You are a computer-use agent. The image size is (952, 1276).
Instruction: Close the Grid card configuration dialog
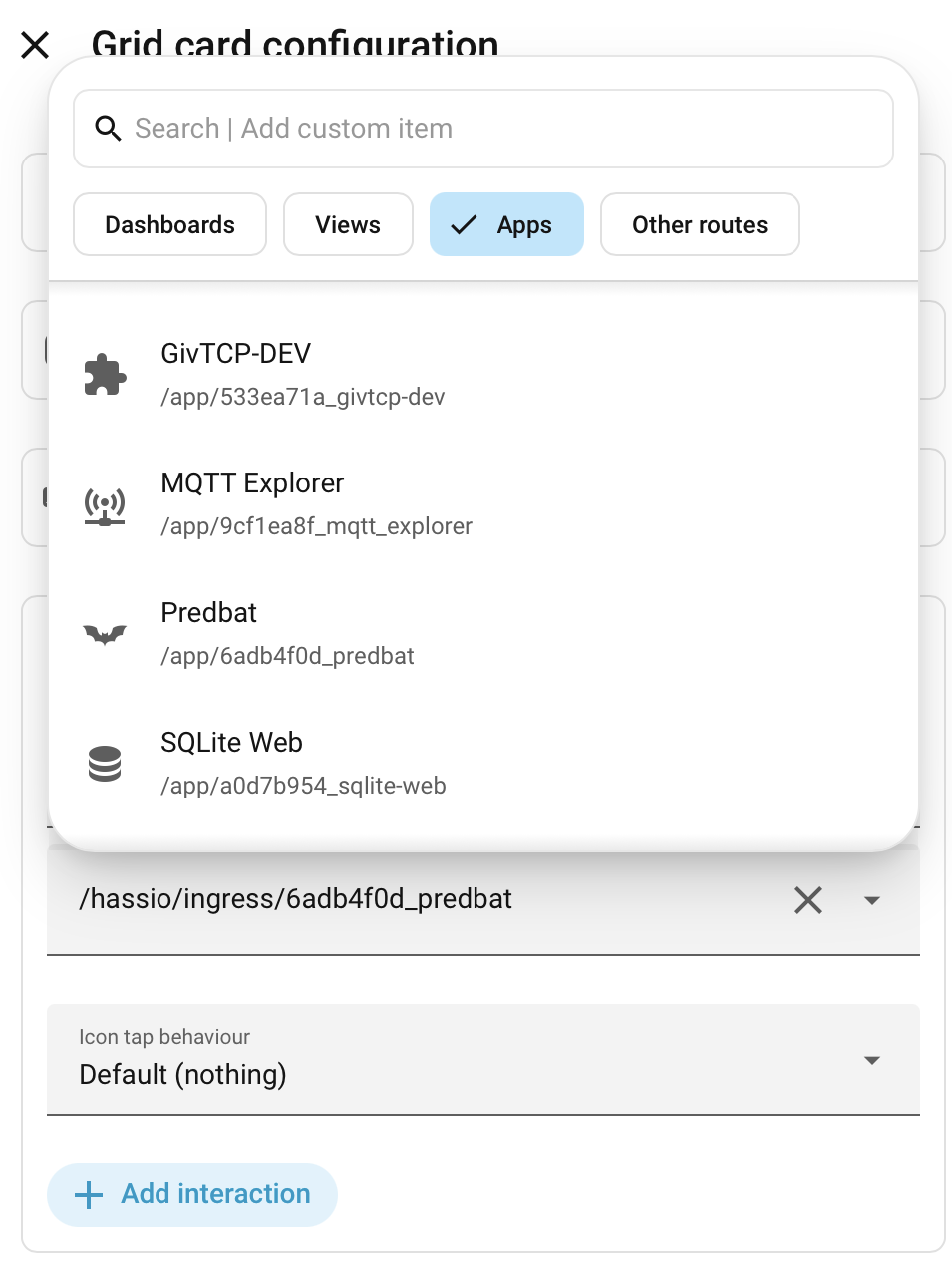(x=35, y=45)
